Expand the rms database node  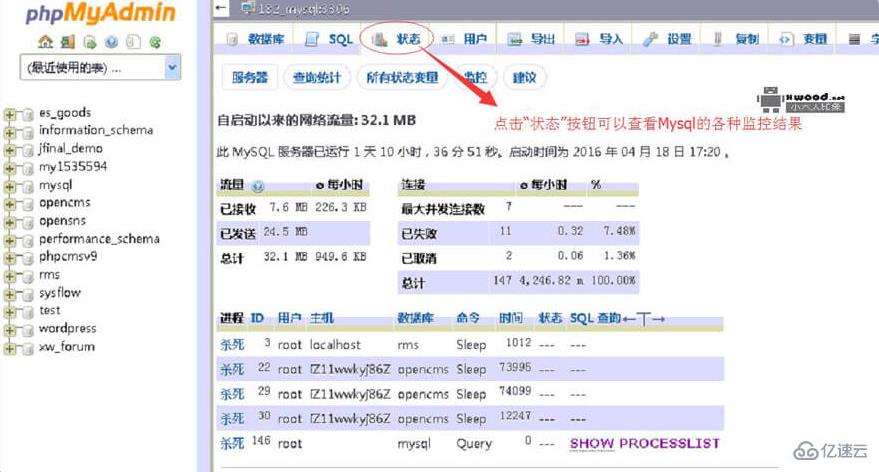pos(10,276)
